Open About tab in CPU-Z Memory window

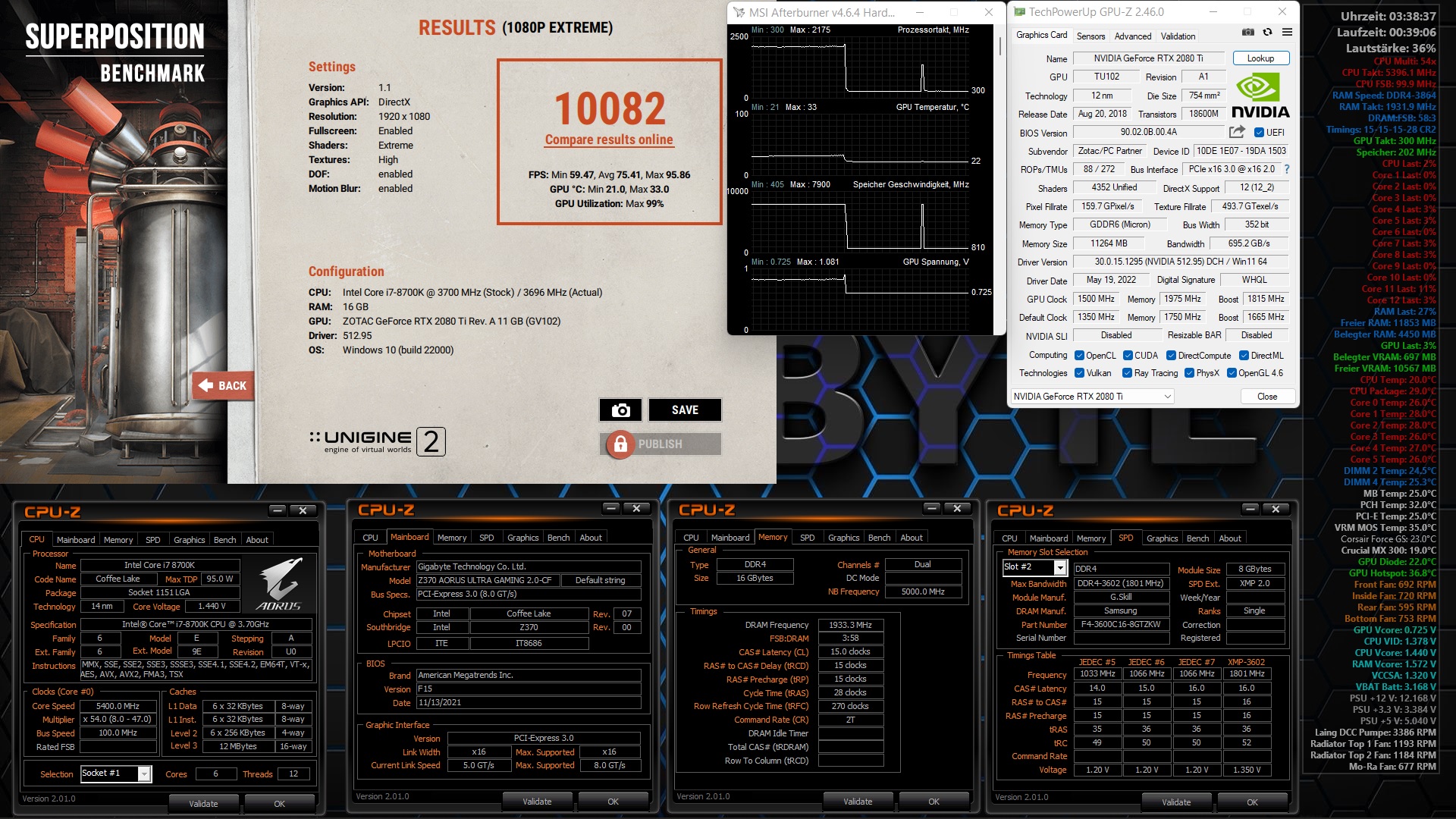pyautogui.click(x=912, y=538)
